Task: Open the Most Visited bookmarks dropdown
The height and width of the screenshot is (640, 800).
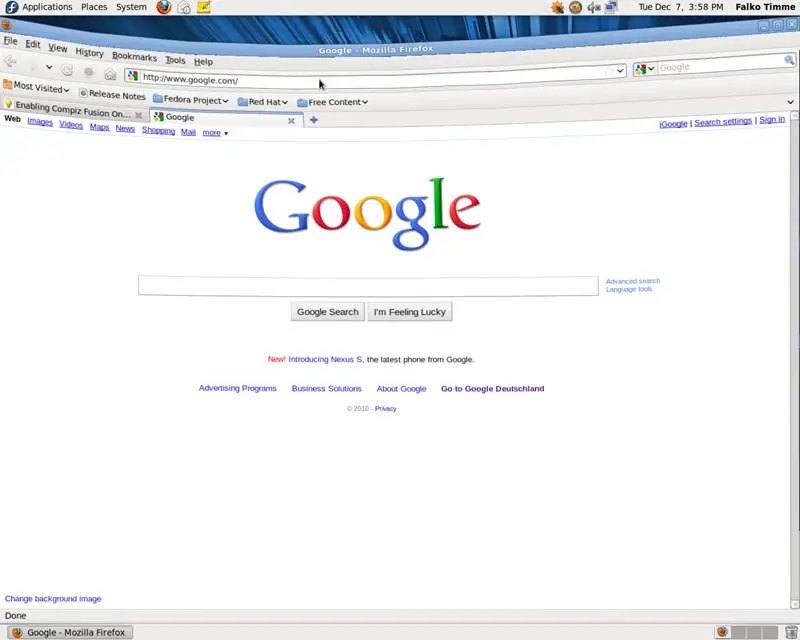Action: [36, 87]
